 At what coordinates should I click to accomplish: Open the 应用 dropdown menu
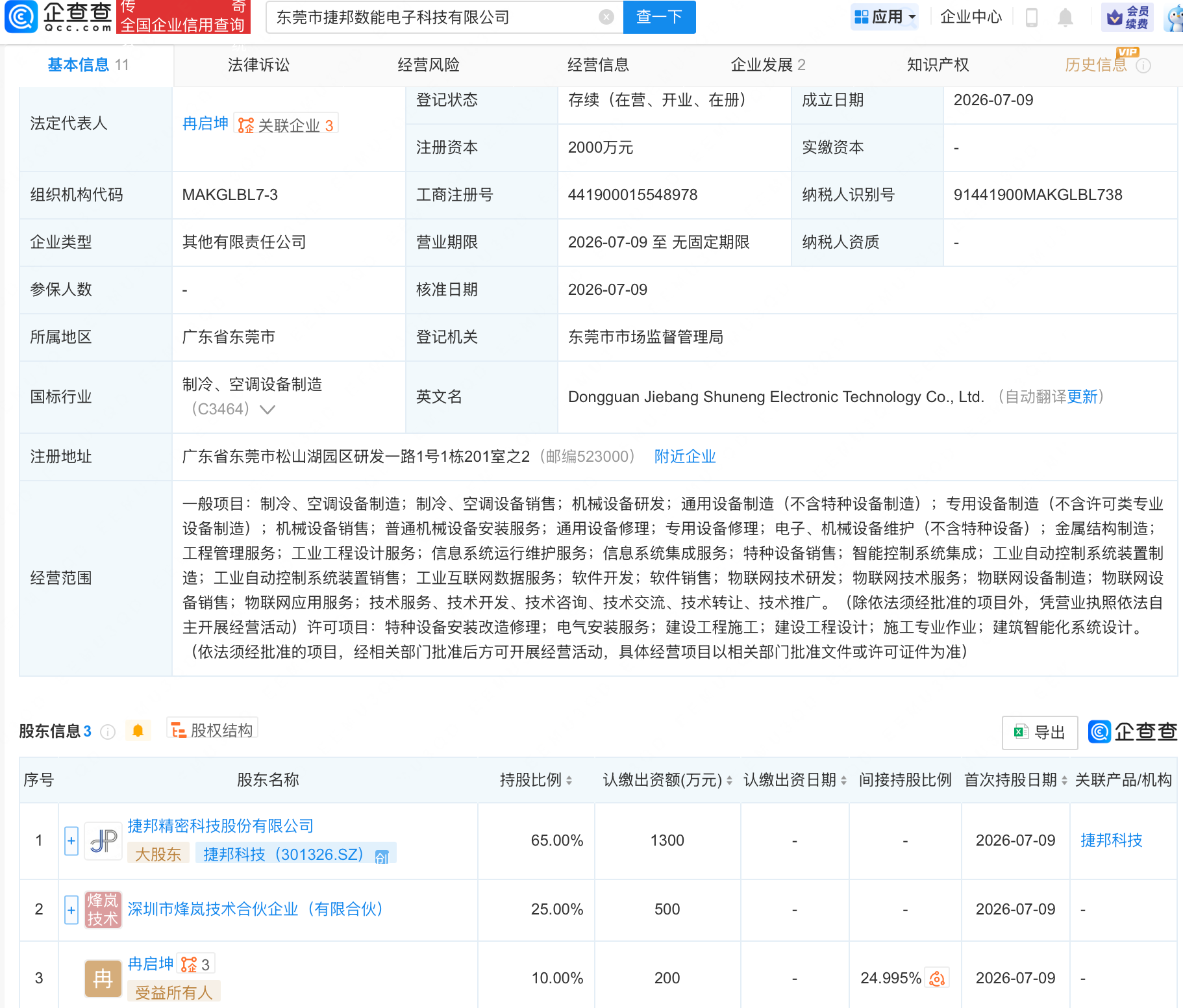[x=885, y=17]
